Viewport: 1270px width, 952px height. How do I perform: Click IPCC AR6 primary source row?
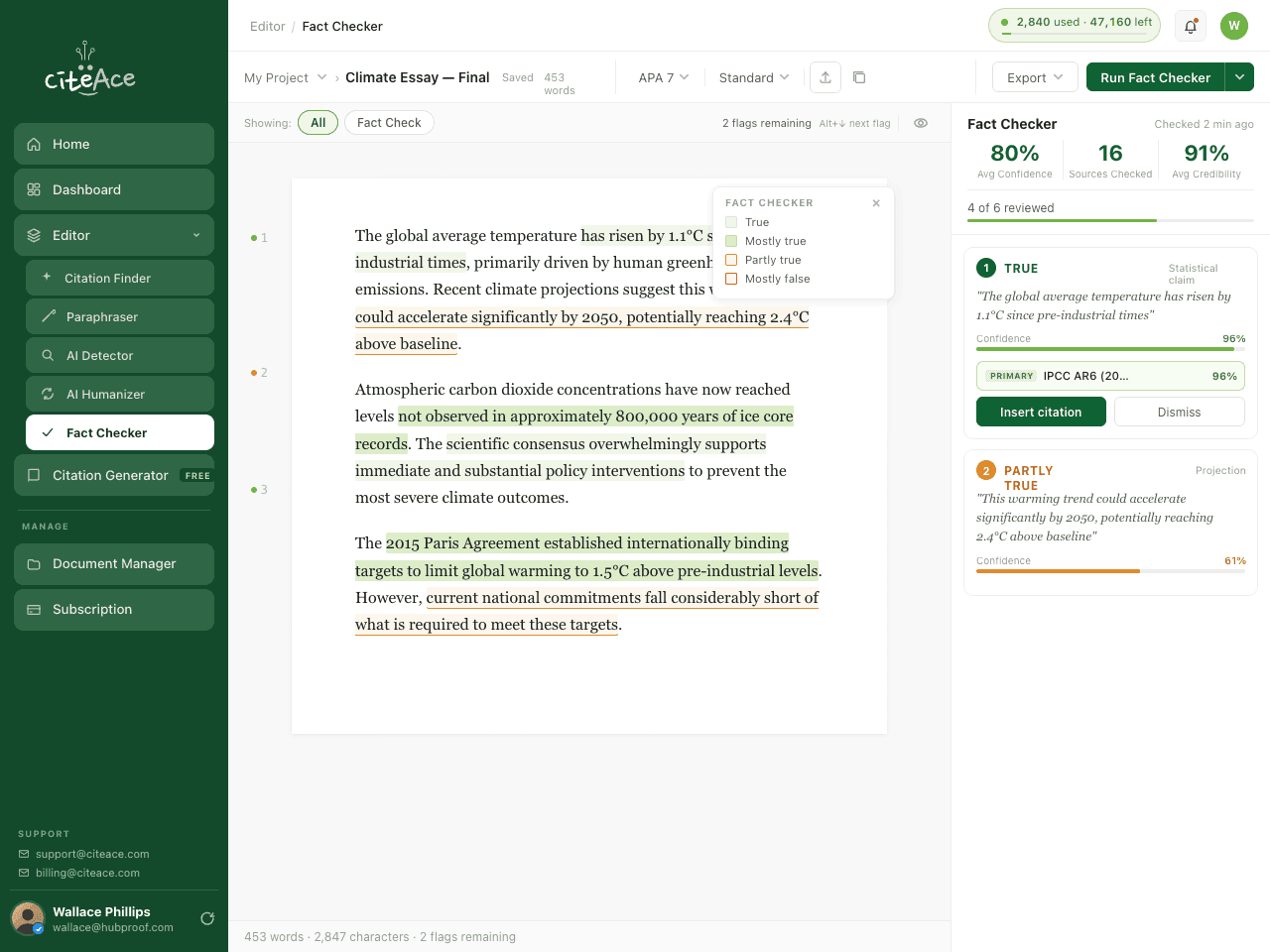(x=1110, y=376)
